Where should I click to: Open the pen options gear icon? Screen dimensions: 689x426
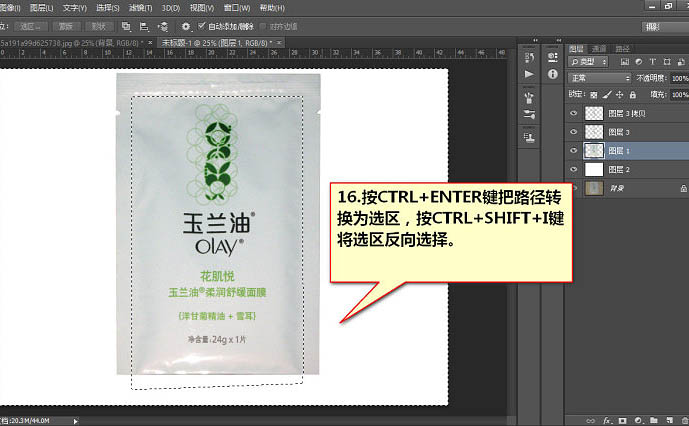pos(186,26)
